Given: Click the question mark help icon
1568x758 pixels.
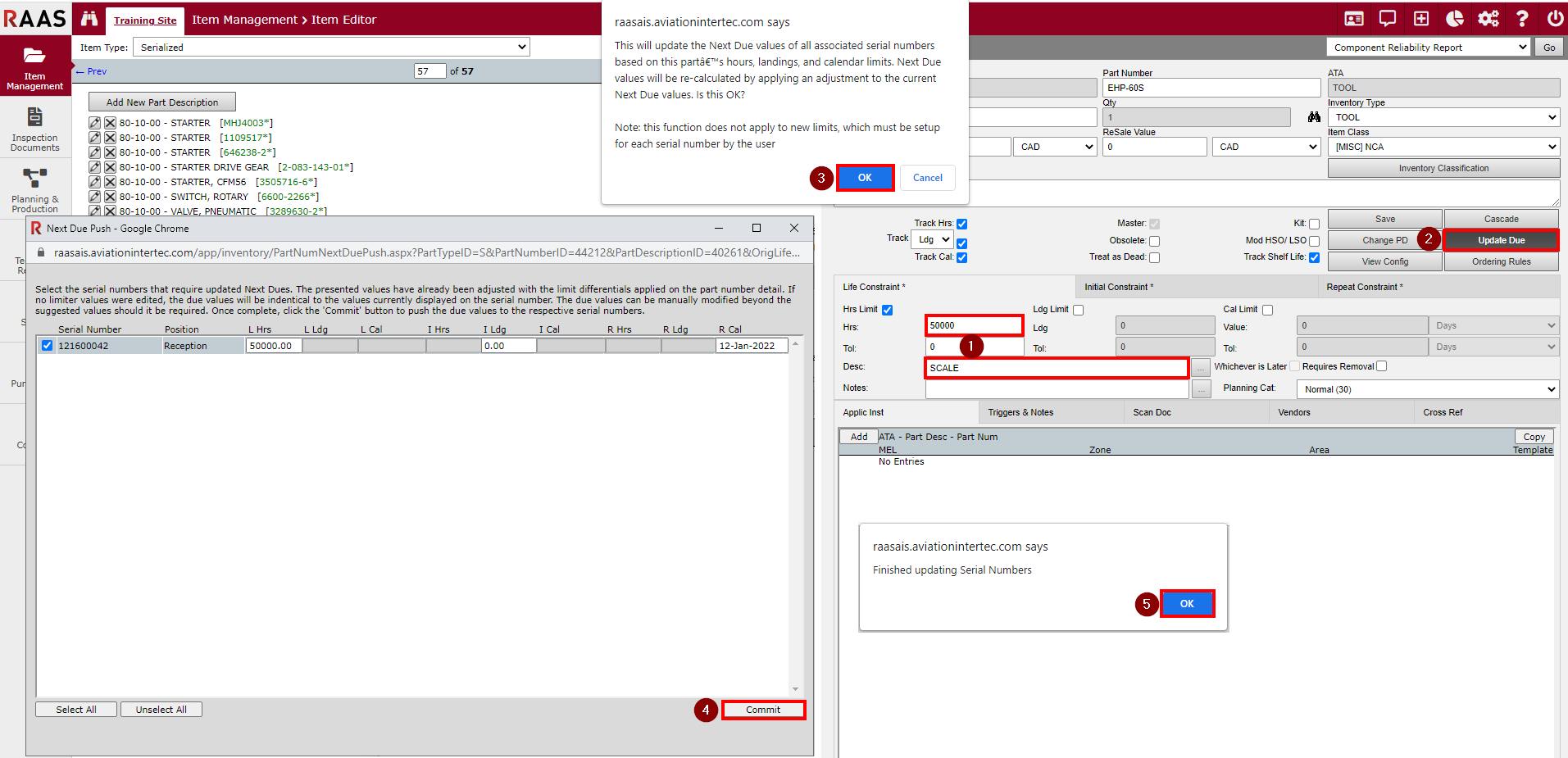Looking at the screenshot, I should tap(1522, 19).
